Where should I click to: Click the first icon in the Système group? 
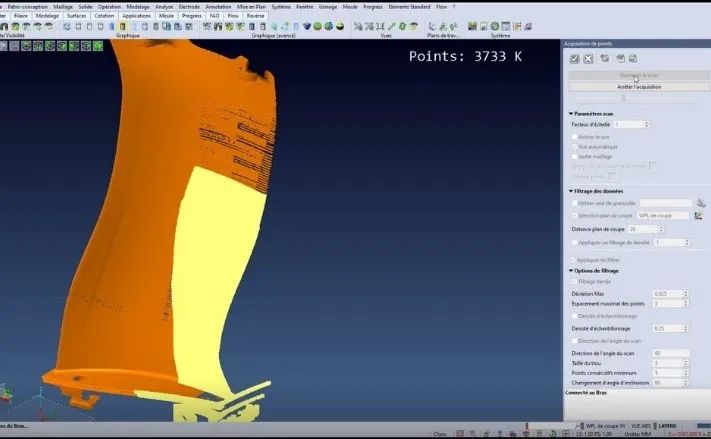[x=472, y=26]
